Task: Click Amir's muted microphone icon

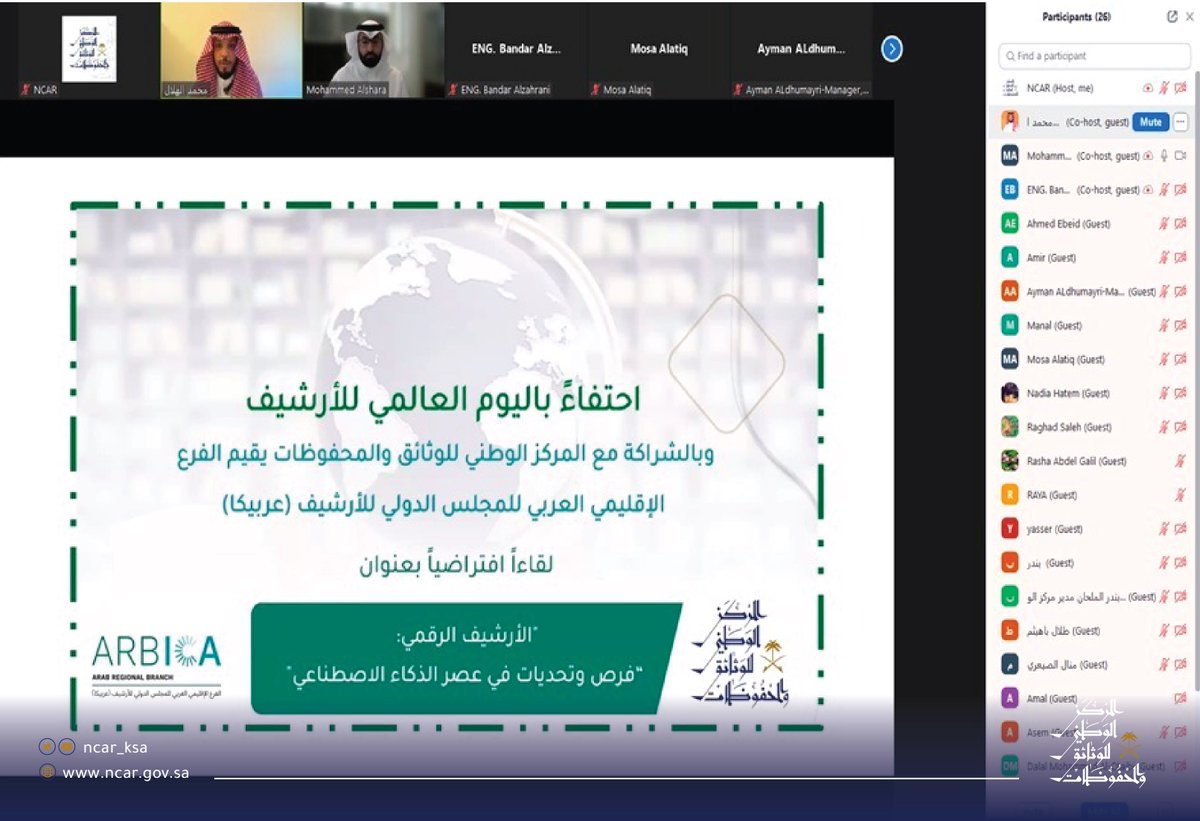Action: tap(1164, 258)
